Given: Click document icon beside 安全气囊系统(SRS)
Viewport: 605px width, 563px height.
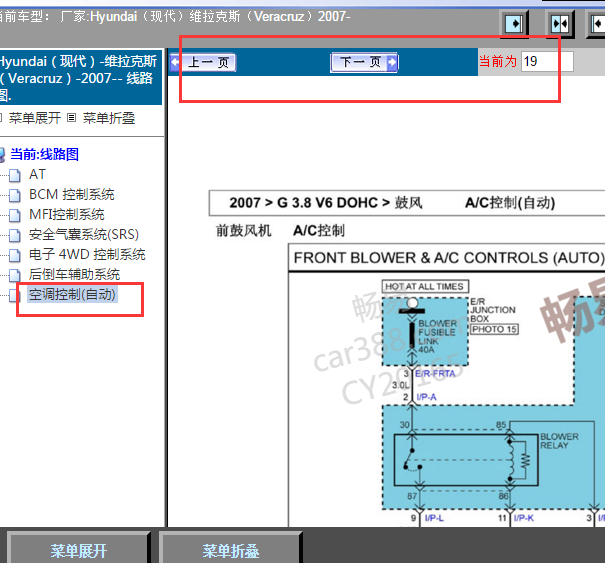Looking at the screenshot, I should pyautogui.click(x=15, y=235).
